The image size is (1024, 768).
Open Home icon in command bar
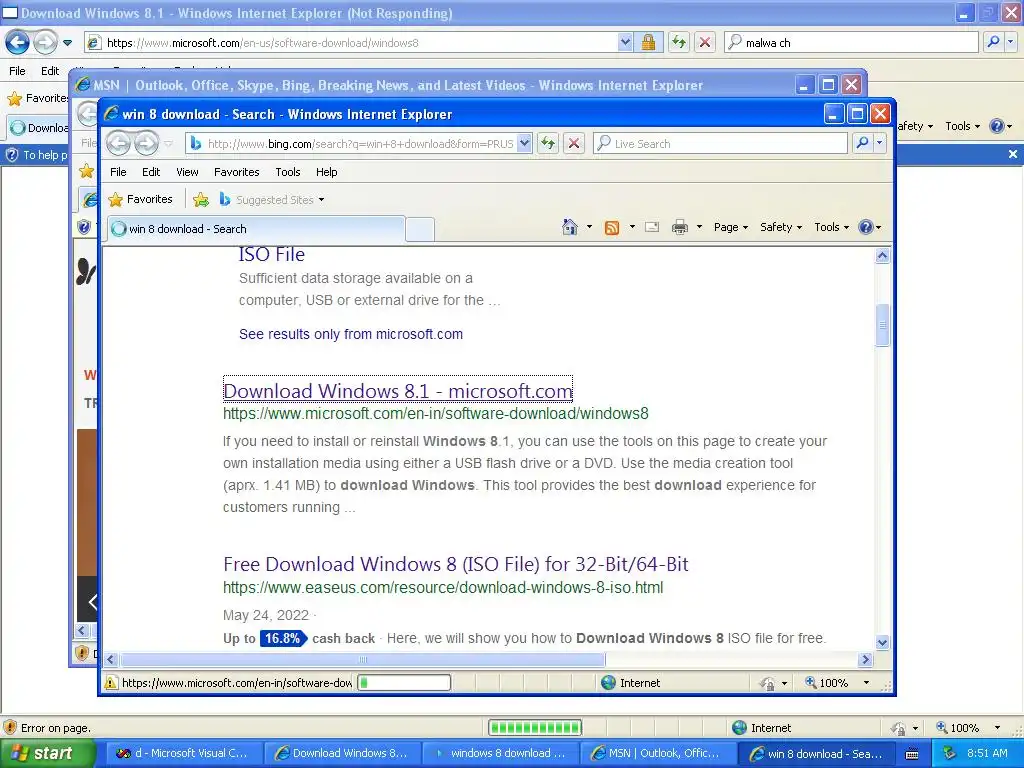569,227
